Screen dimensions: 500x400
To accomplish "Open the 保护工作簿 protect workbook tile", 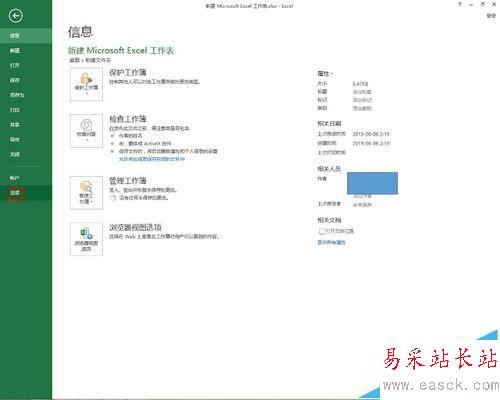I will [x=86, y=84].
